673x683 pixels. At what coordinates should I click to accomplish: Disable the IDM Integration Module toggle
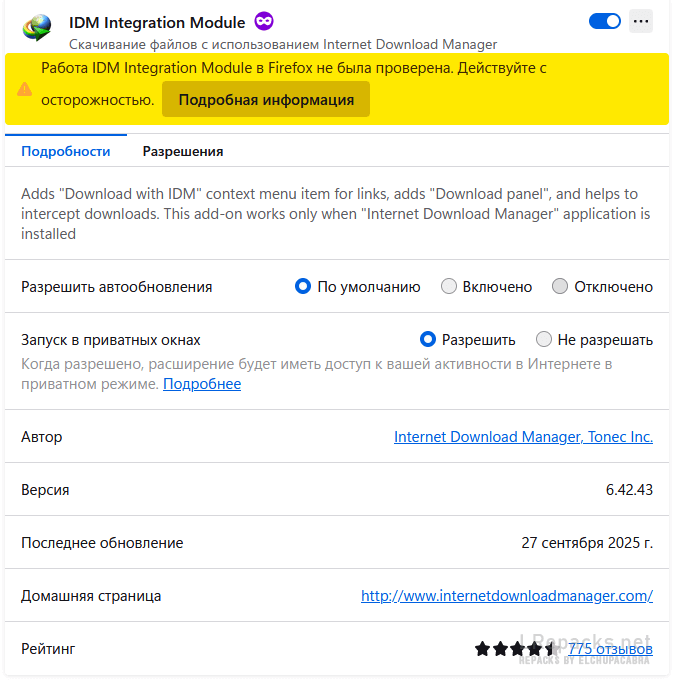pyautogui.click(x=605, y=21)
